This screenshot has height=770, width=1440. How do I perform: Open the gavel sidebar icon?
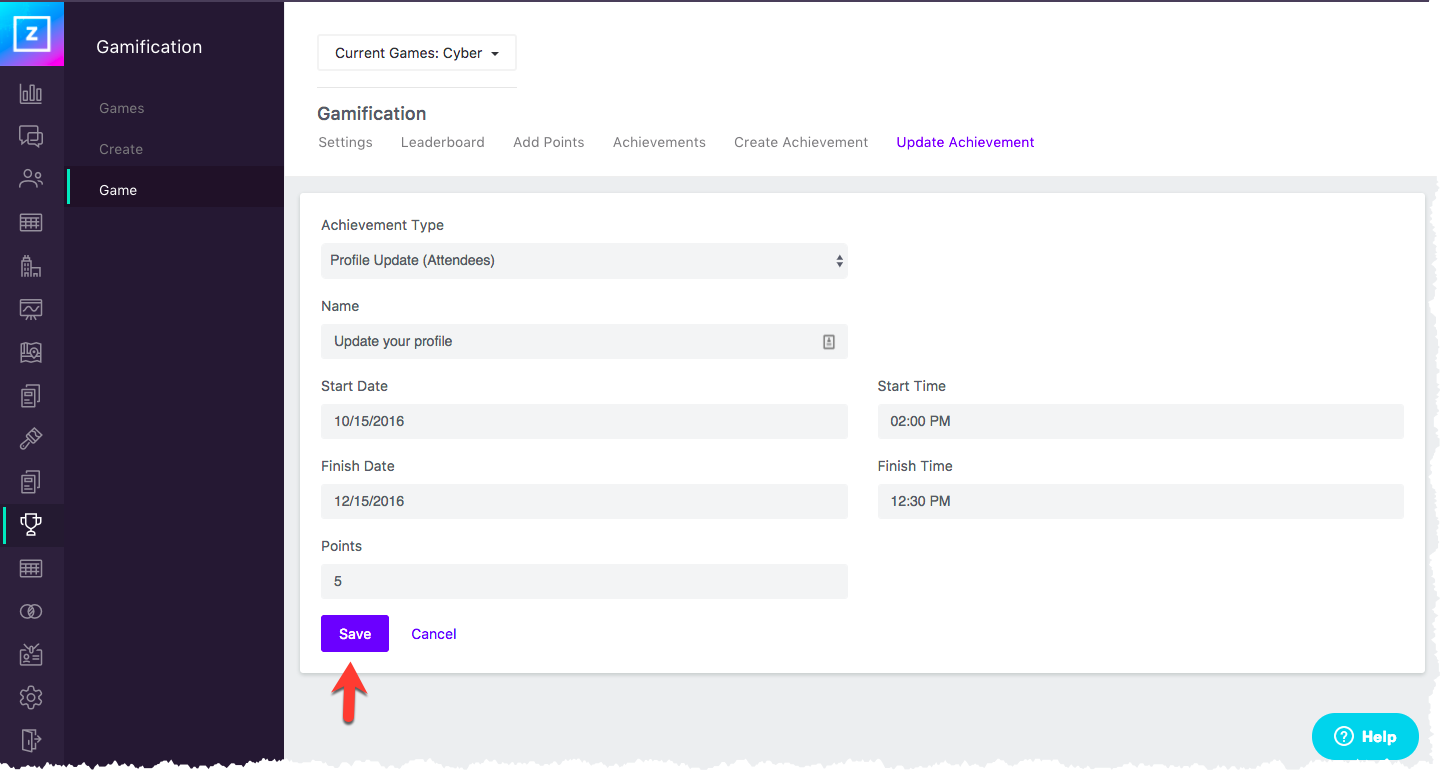(x=31, y=438)
